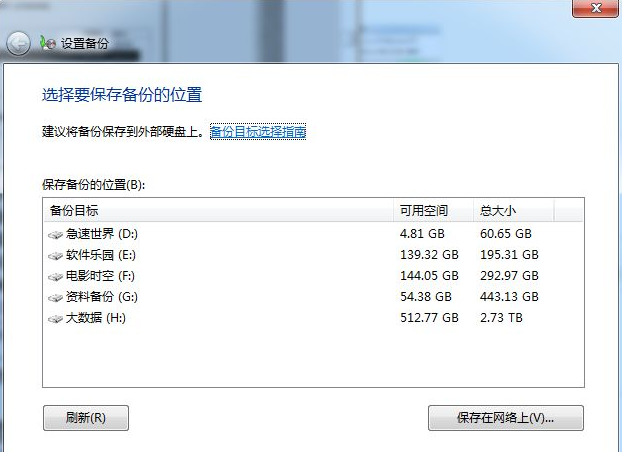
Task: Click the drive icon for 急速世界 (D:)
Action: (56, 235)
